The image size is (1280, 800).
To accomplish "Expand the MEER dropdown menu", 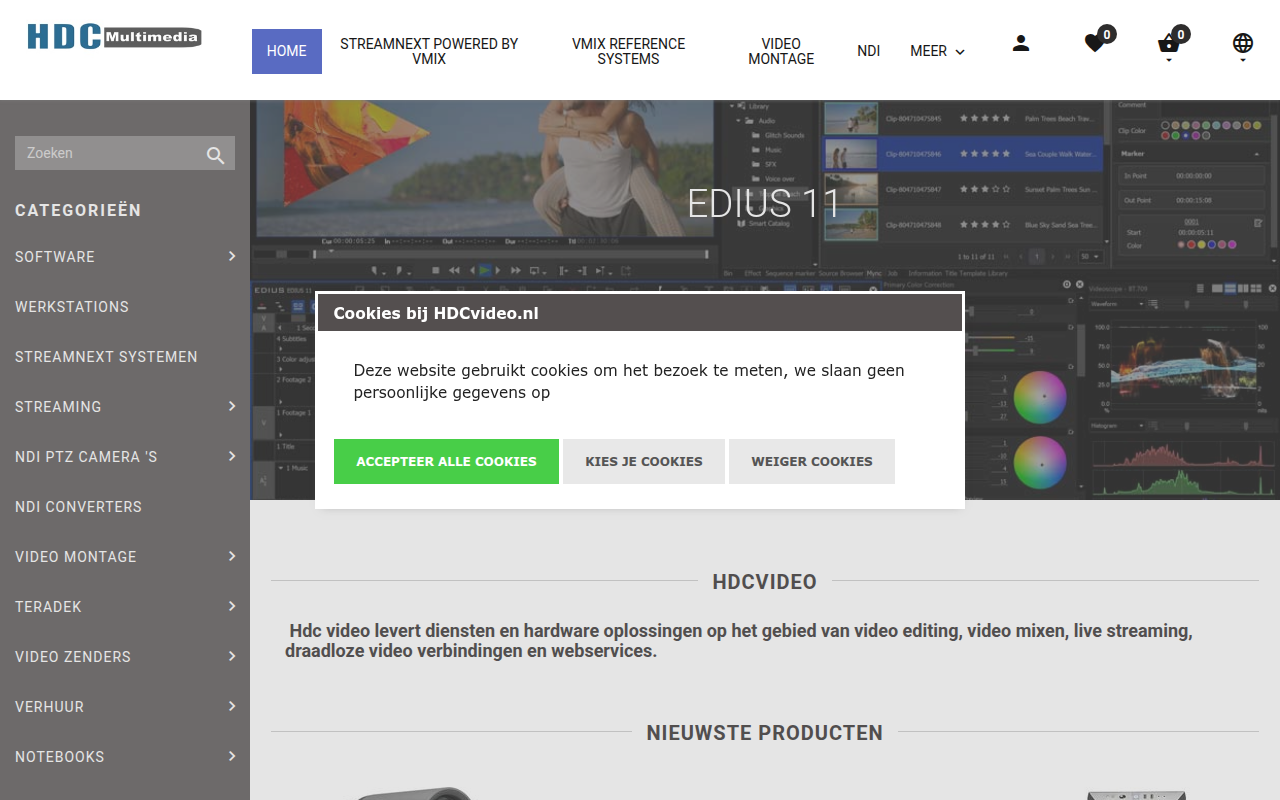I will tap(937, 51).
